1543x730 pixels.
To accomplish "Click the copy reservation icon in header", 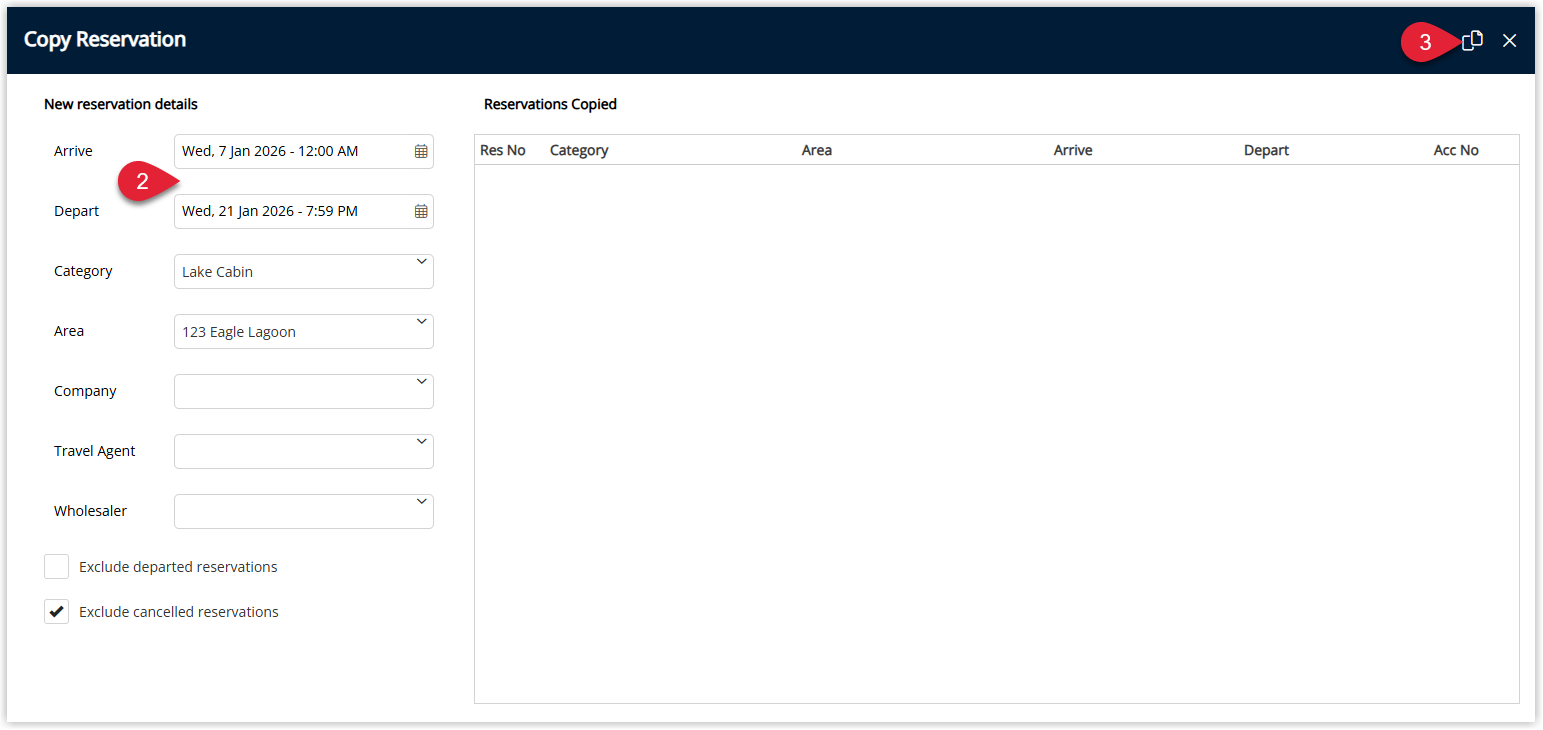I will (x=1472, y=41).
